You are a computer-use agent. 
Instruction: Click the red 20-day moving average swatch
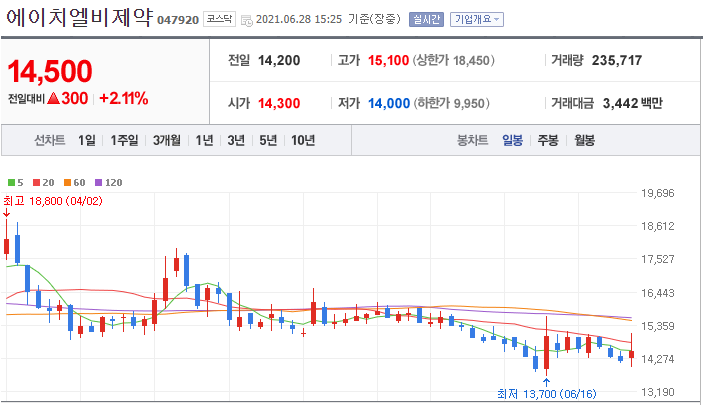[x=36, y=183]
